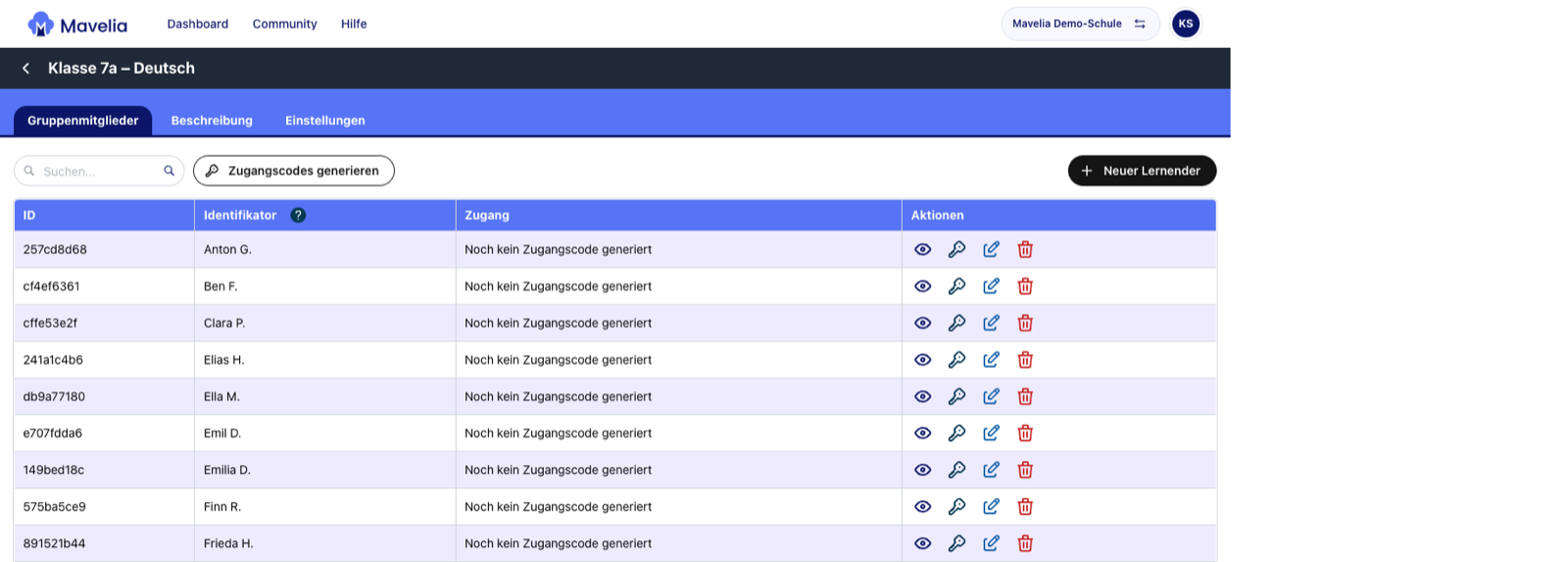The image size is (1568, 562).
Task: View details of Emilia D.
Action: point(923,470)
